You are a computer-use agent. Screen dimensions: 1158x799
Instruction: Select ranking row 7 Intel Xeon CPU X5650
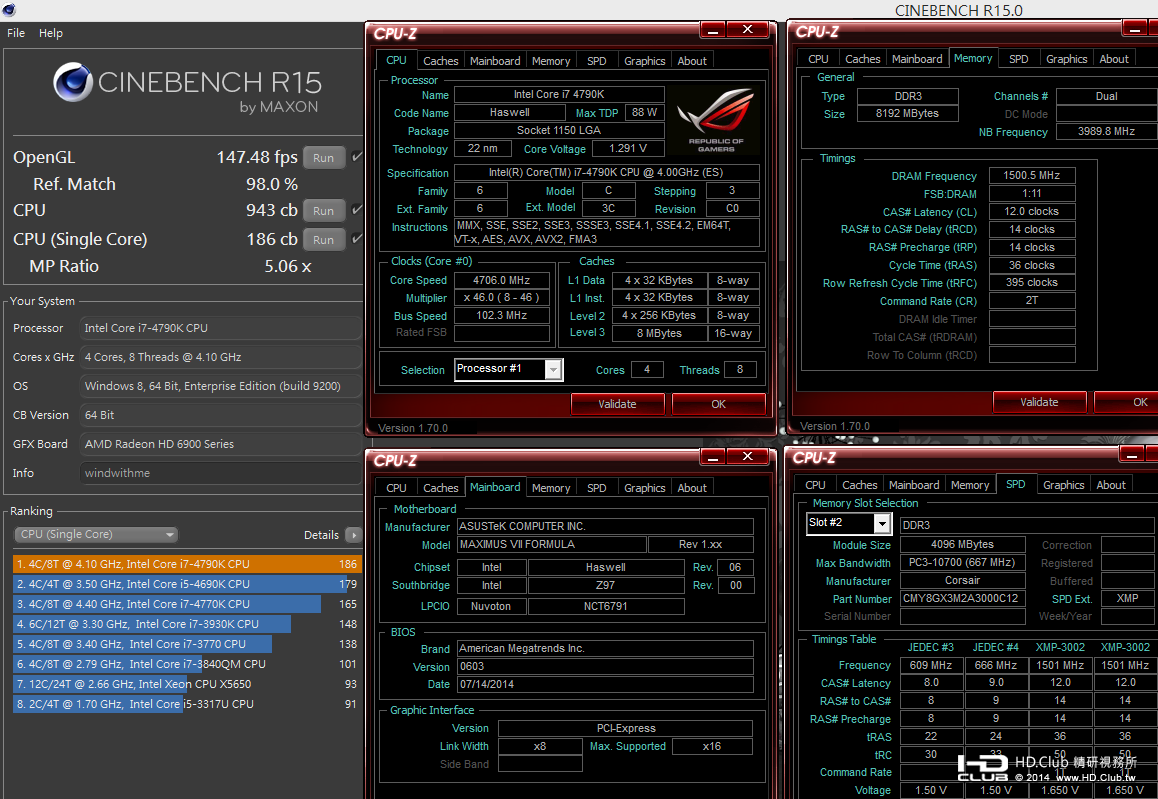tap(187, 684)
